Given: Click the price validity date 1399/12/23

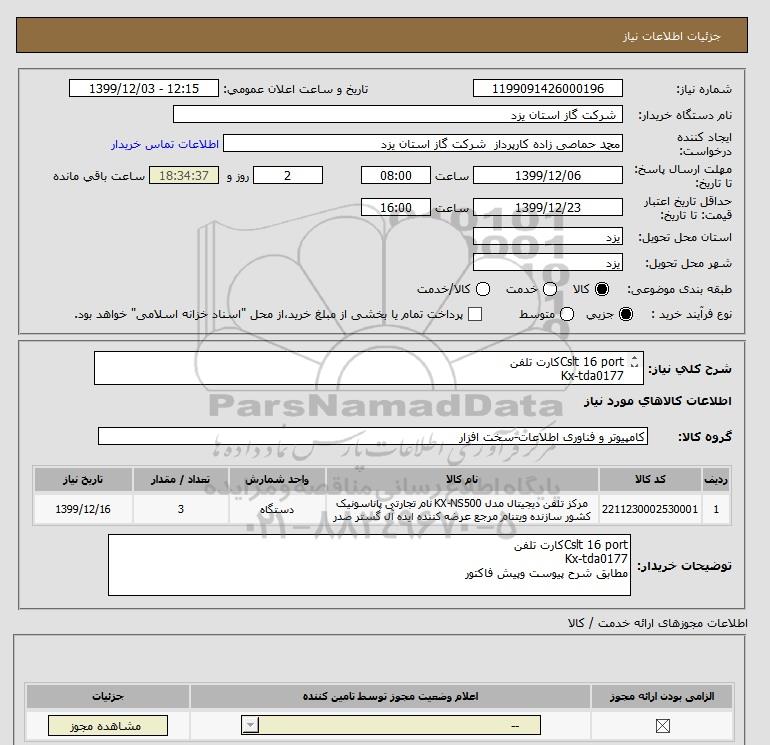Looking at the screenshot, I should pos(548,207).
